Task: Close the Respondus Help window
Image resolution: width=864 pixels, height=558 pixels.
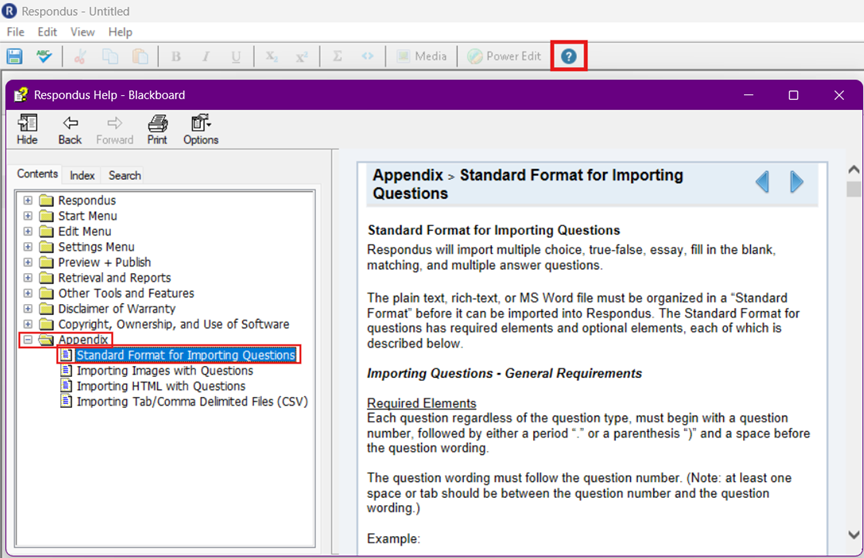Action: pos(839,95)
